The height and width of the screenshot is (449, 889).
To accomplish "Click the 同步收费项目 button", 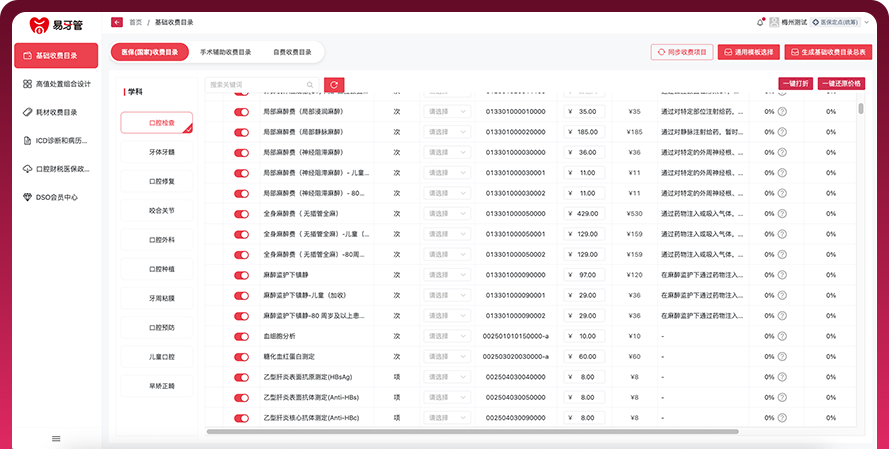I will tap(682, 52).
